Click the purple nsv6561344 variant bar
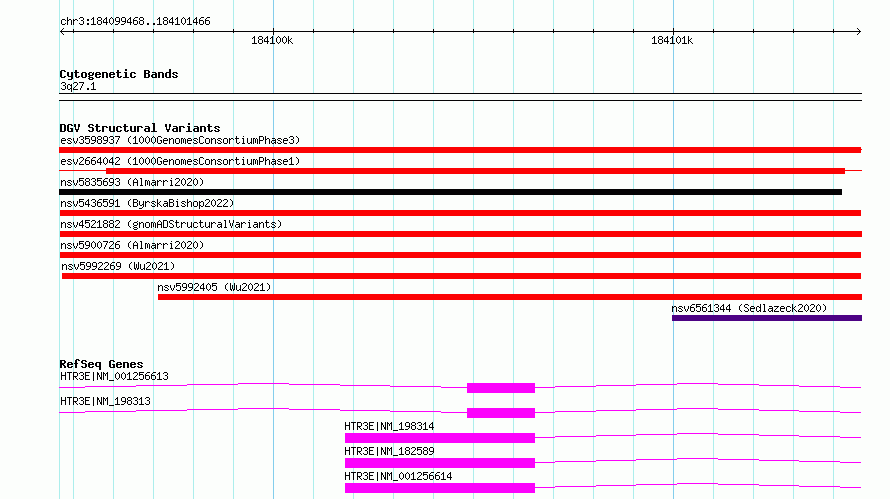The height and width of the screenshot is (499, 890). coord(767,318)
